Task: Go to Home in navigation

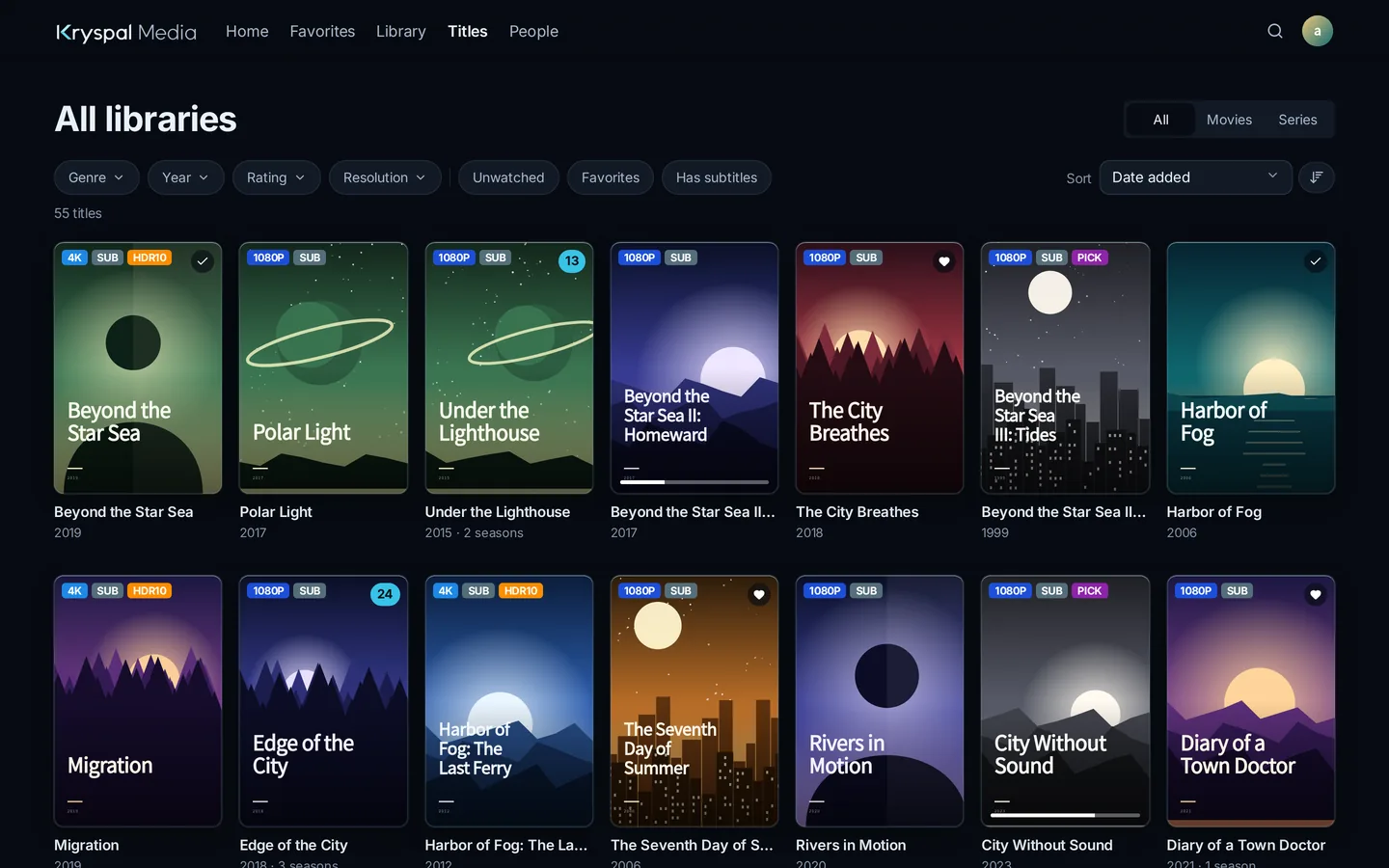Action: (x=247, y=31)
